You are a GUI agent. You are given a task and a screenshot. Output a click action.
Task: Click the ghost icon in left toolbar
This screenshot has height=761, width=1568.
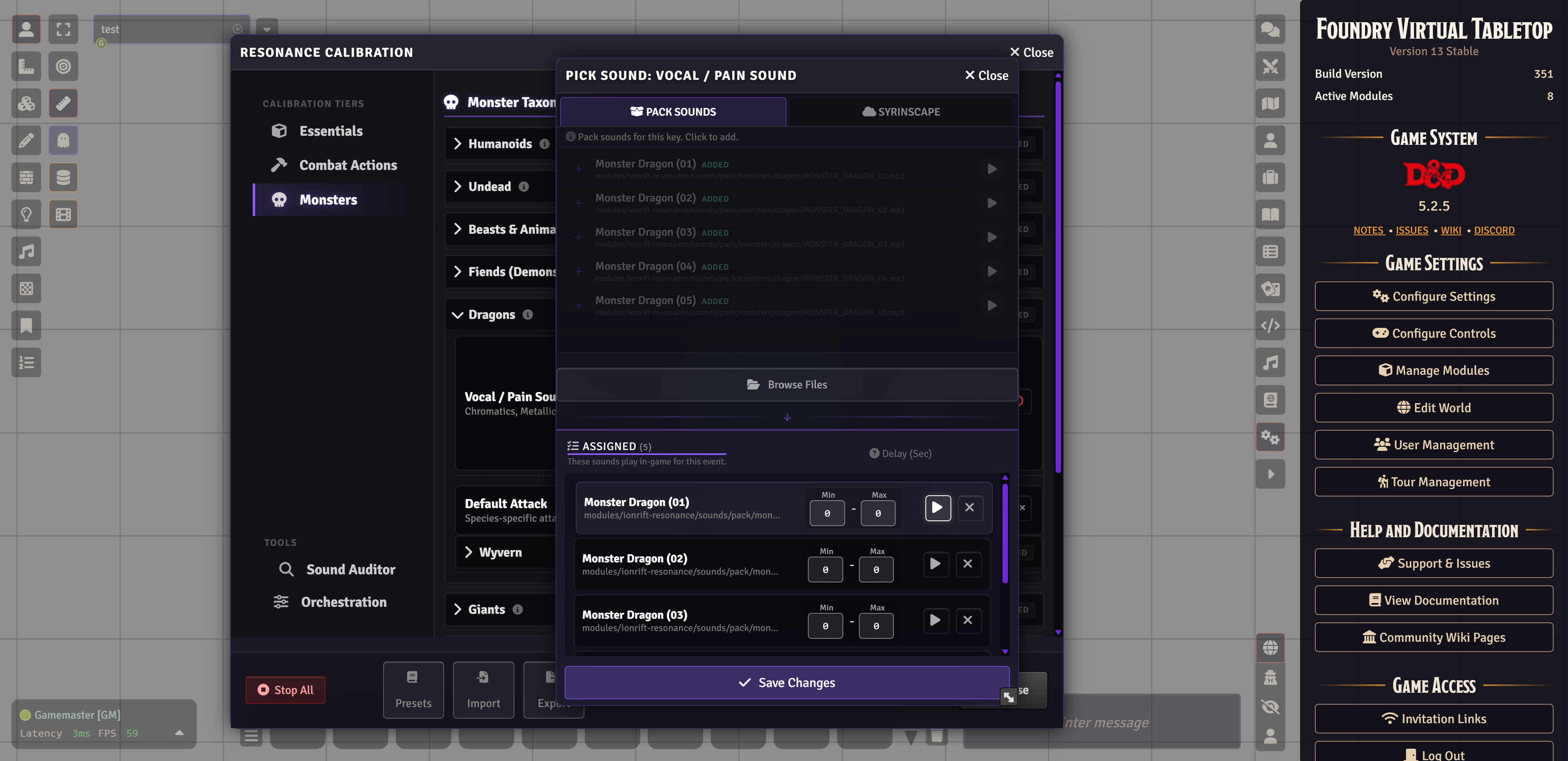coord(63,141)
